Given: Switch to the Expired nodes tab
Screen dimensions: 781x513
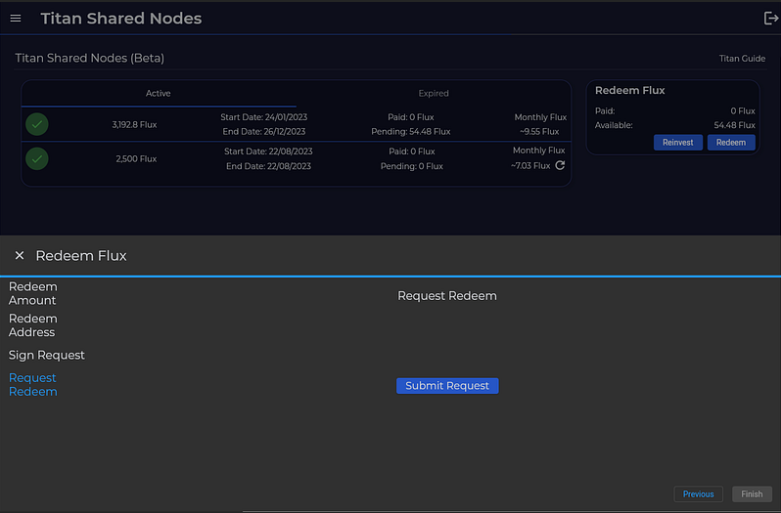Looking at the screenshot, I should click(x=433, y=94).
